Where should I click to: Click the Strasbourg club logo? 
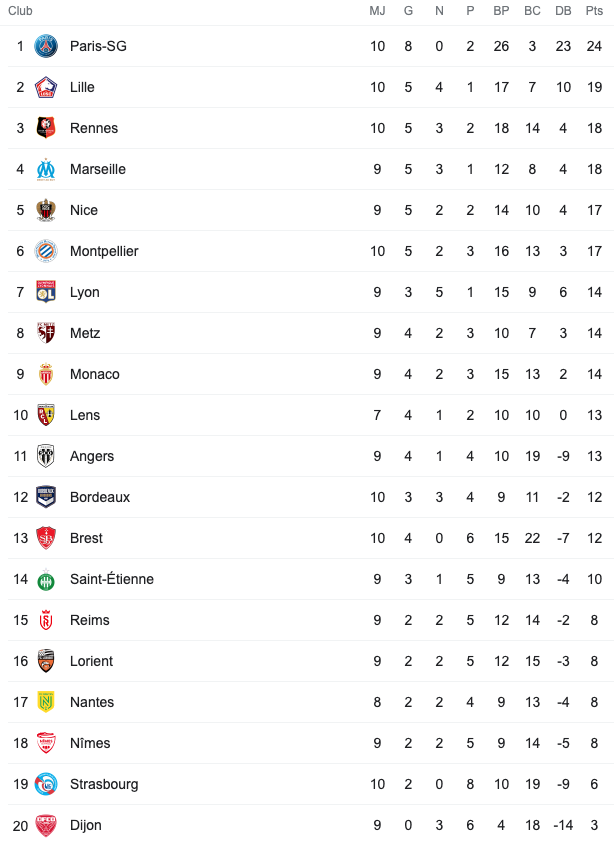pyautogui.click(x=46, y=784)
